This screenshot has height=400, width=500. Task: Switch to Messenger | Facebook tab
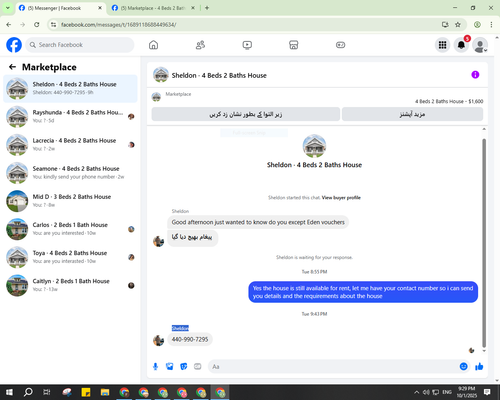[x=60, y=8]
